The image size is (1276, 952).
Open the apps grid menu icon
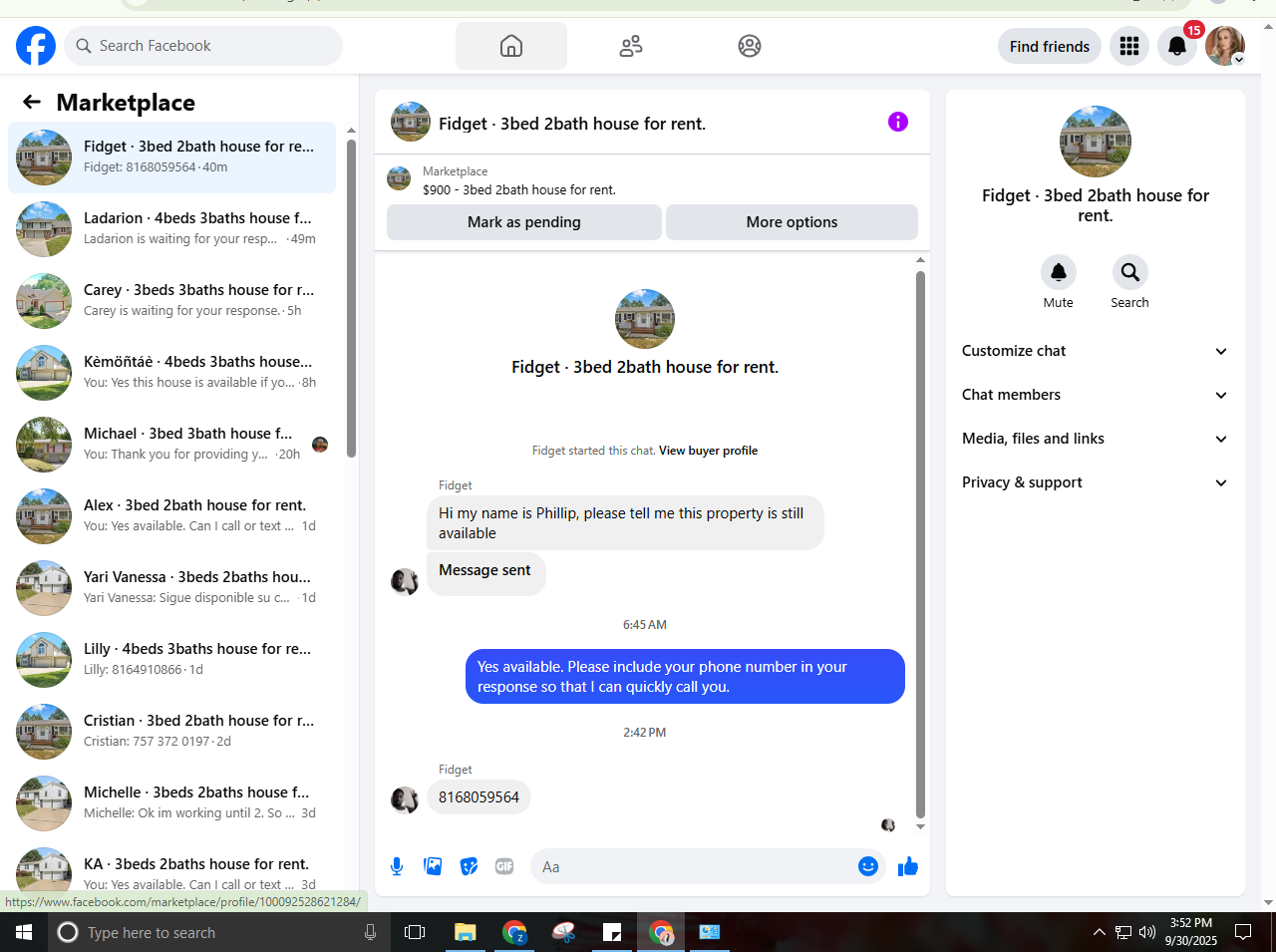(1129, 46)
